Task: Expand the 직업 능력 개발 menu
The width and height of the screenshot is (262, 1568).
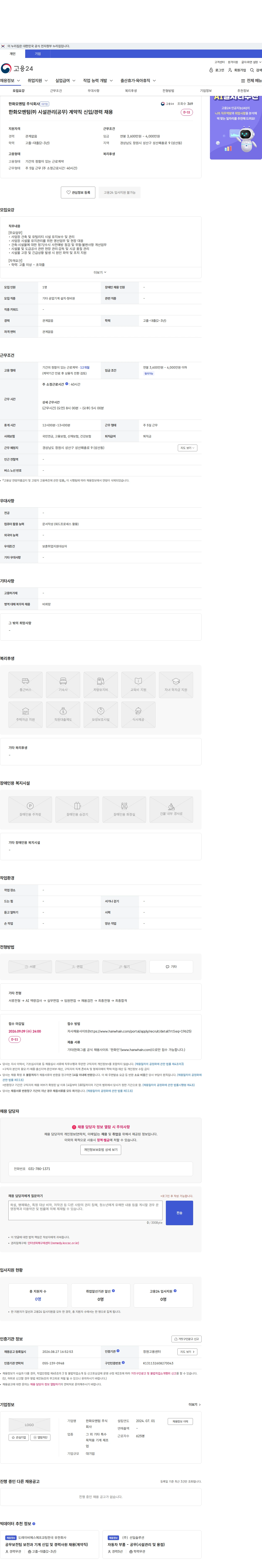Action: tap(98, 80)
